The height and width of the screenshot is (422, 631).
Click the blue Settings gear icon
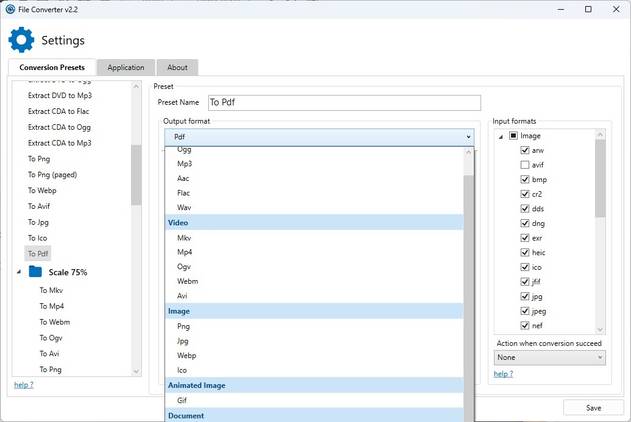[21, 40]
